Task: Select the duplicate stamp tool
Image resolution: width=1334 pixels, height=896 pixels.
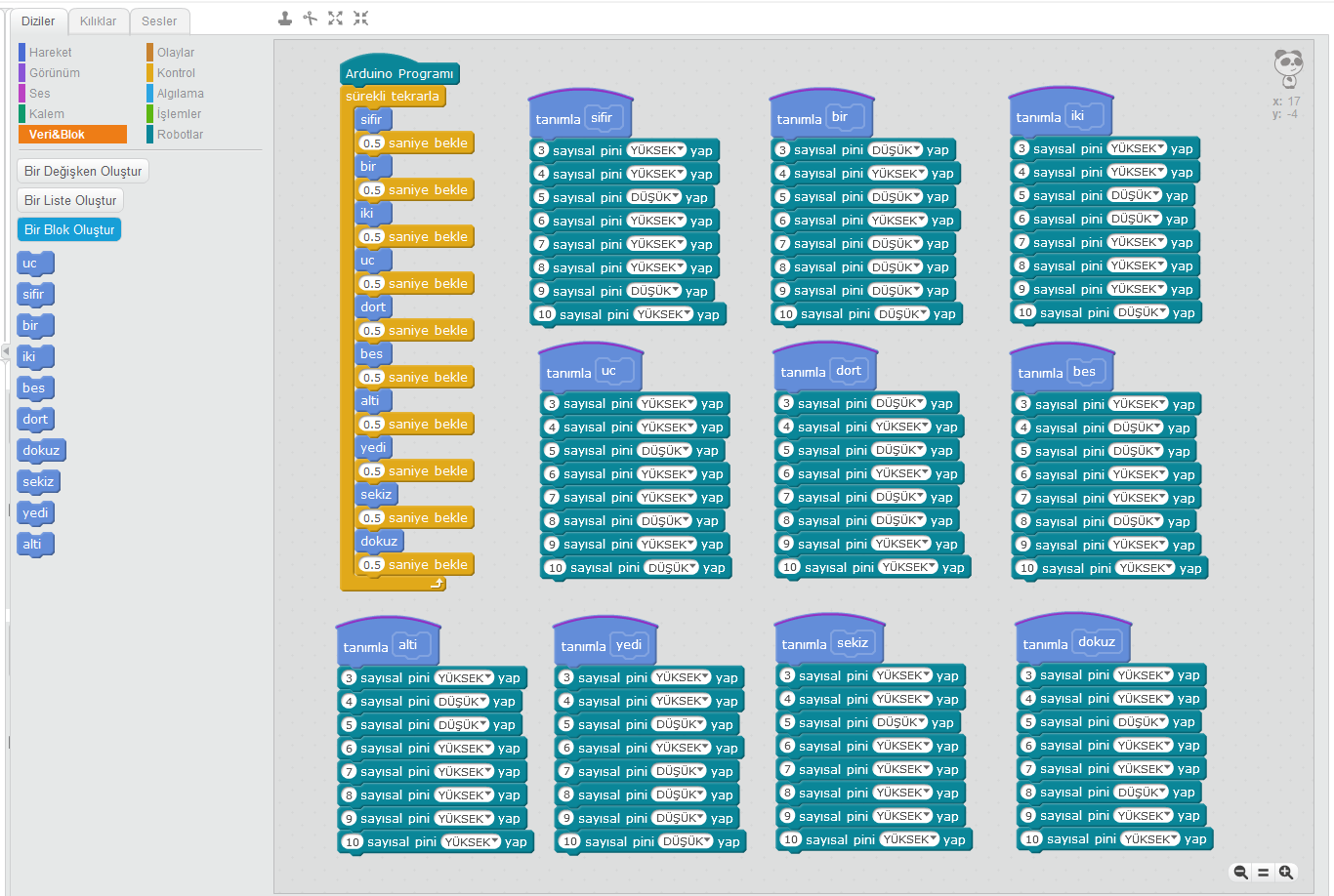Action: pyautogui.click(x=285, y=19)
